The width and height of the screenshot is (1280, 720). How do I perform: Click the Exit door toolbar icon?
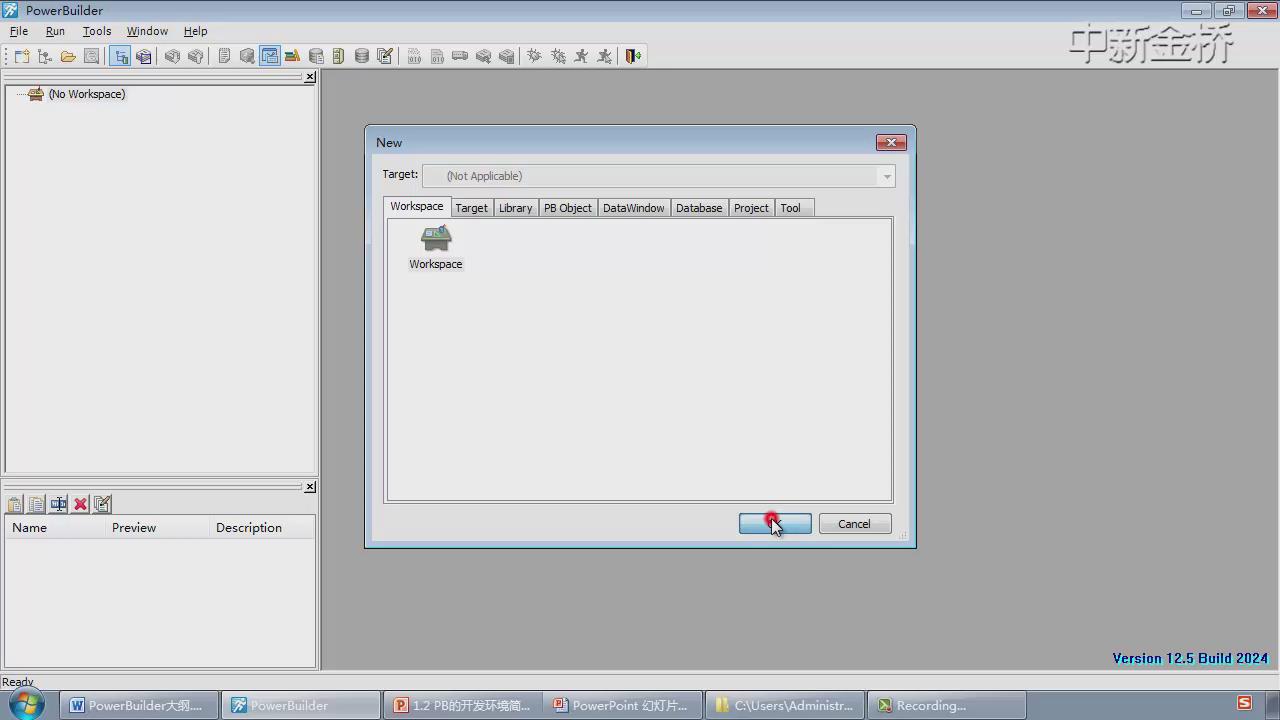point(633,56)
